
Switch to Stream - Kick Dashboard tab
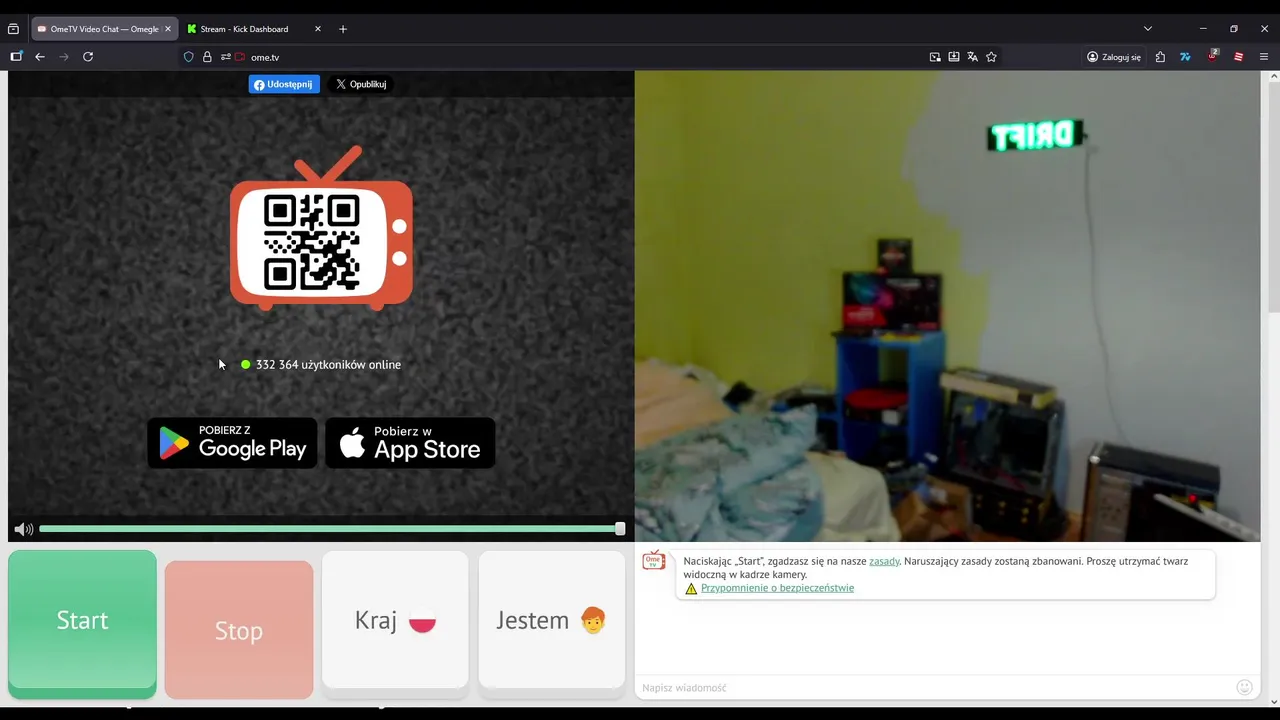pos(244,29)
